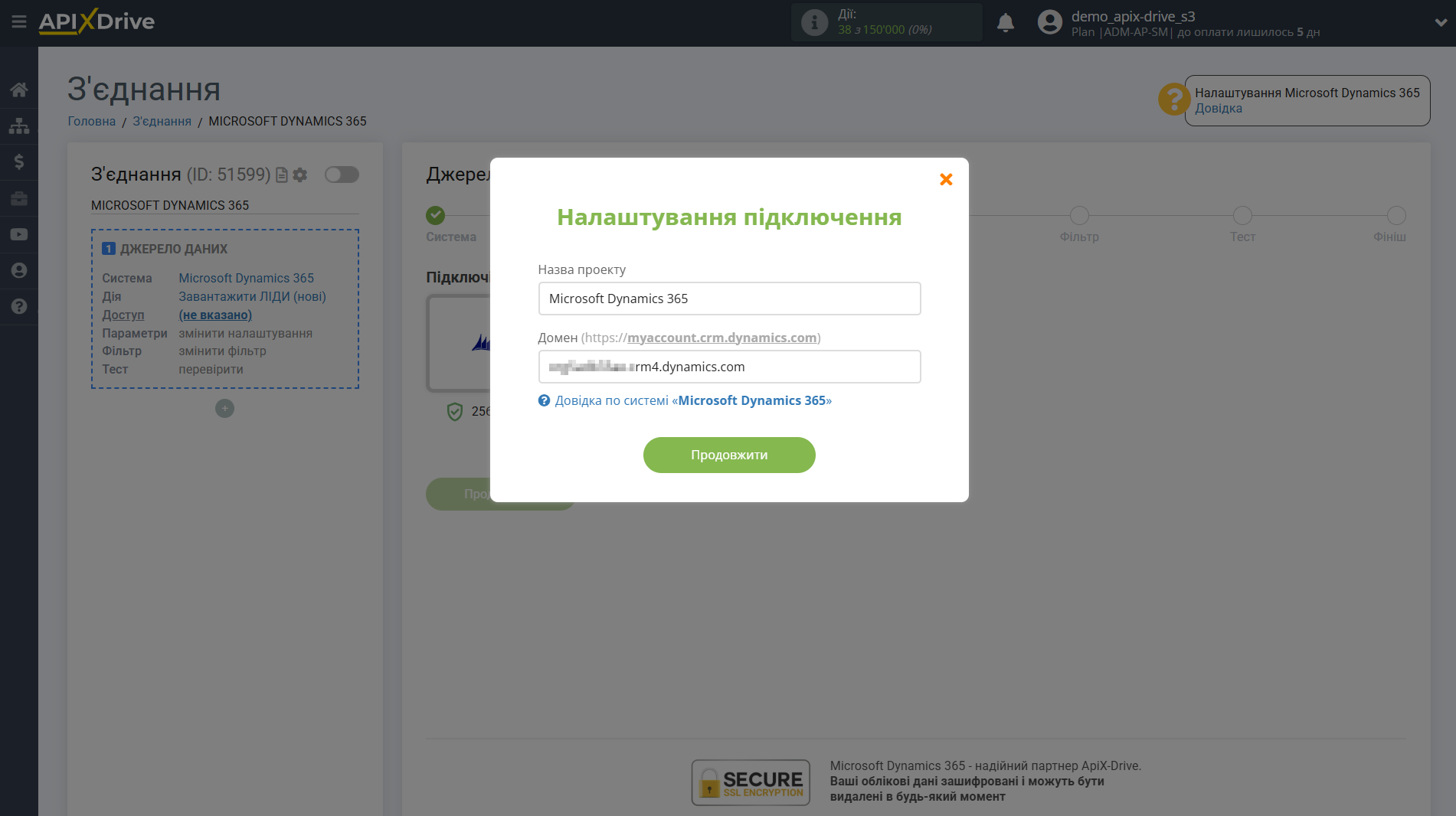
Task: Open the help question sidebar icon
Action: 19,306
